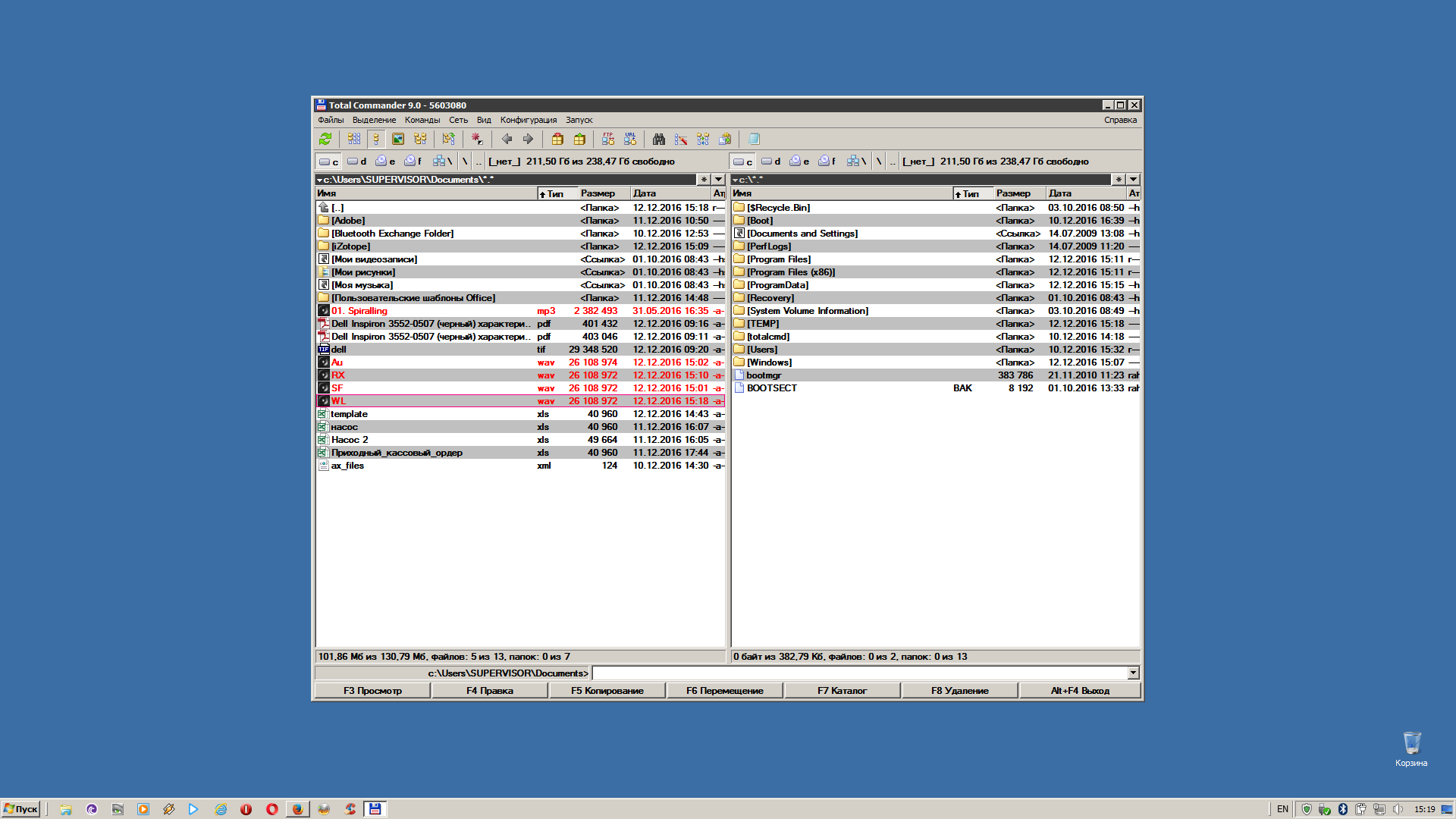Select drive d in the right panel
The image size is (1456, 819).
pos(770,162)
